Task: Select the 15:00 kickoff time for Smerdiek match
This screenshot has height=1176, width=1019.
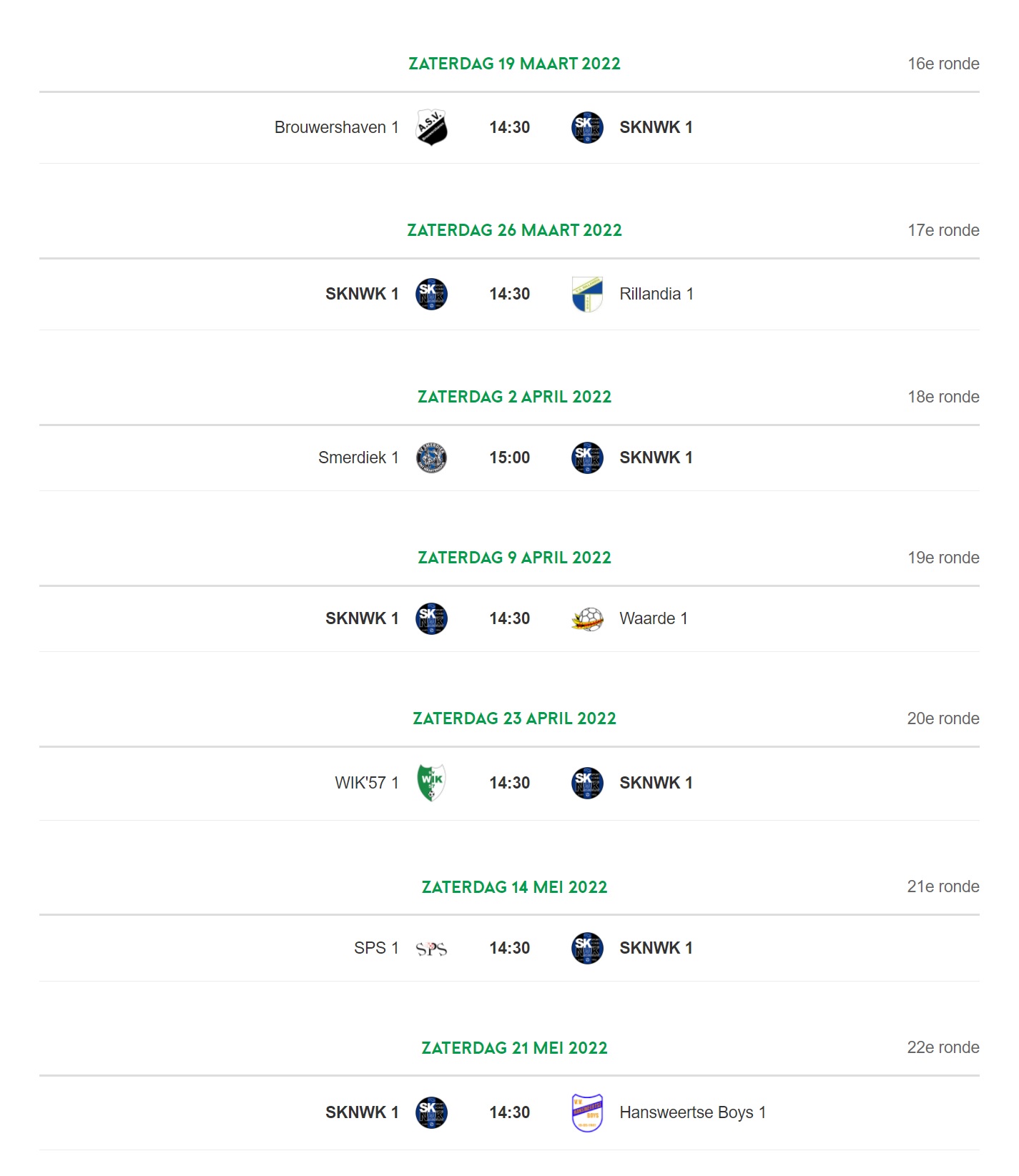Action: click(509, 458)
